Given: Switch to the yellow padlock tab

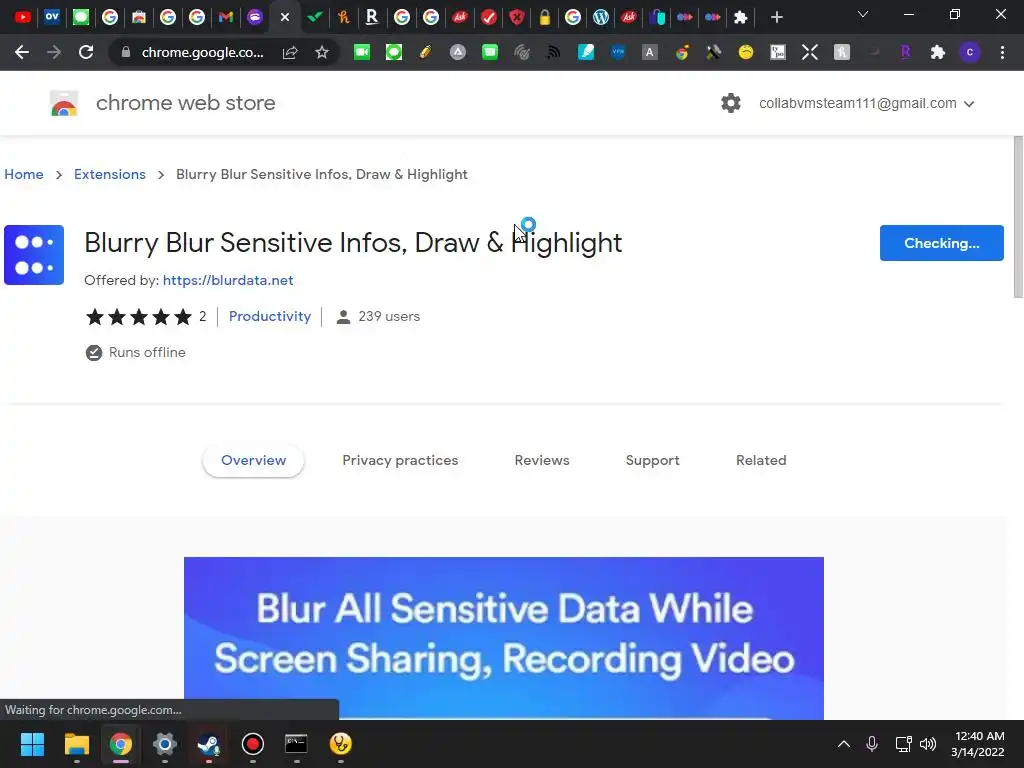Looking at the screenshot, I should coord(545,17).
